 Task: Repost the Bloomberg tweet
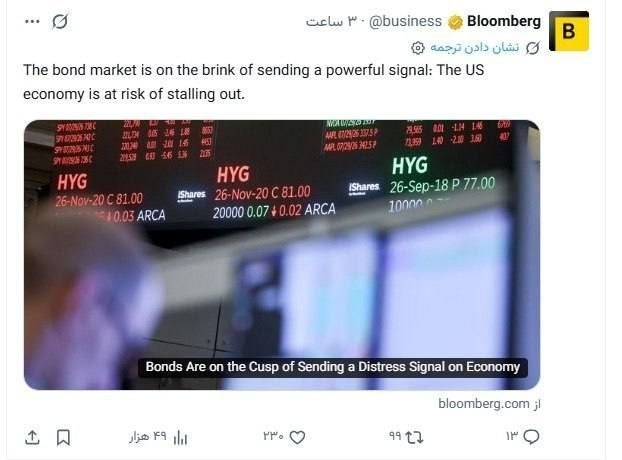(415, 437)
